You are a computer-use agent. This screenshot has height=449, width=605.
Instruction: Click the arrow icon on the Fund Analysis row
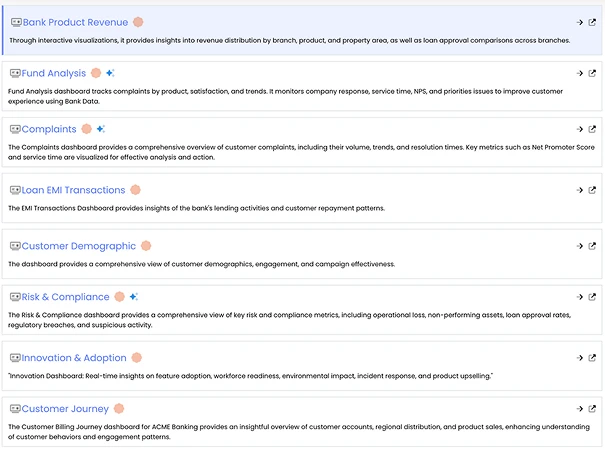coord(579,73)
